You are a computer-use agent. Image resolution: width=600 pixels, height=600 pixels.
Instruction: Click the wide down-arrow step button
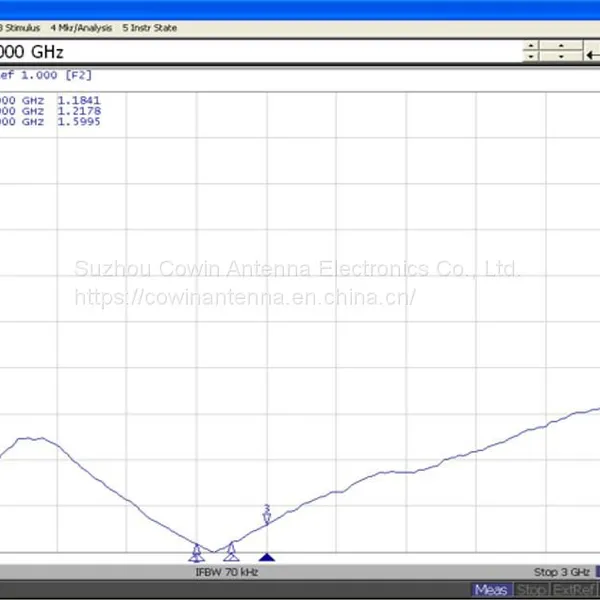[x=561, y=56]
